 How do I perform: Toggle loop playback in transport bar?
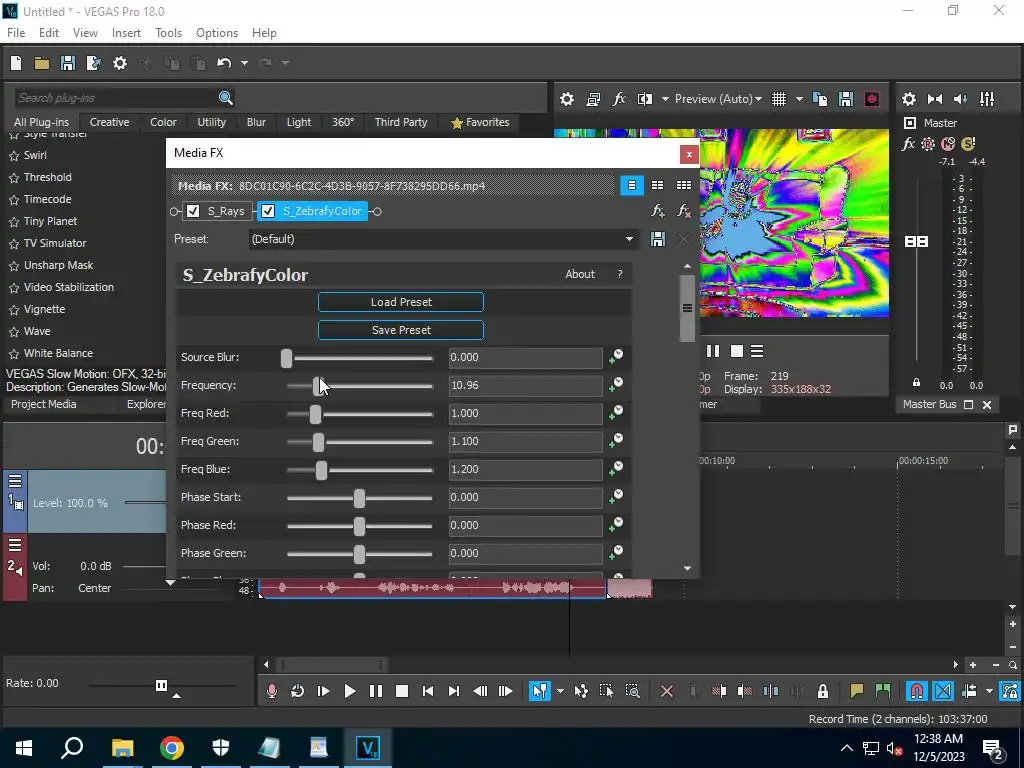click(x=297, y=691)
